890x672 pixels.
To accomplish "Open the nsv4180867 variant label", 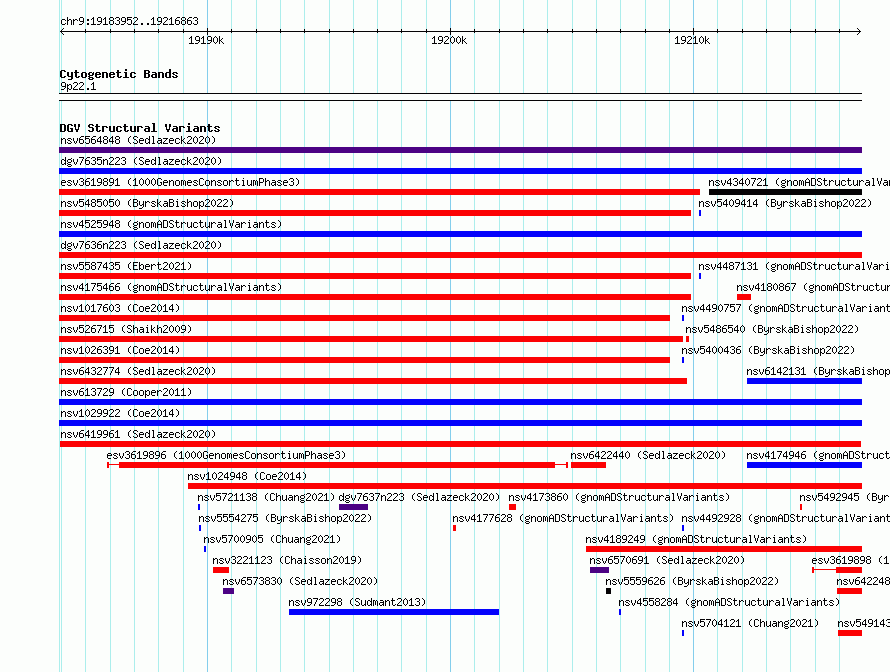I will pyautogui.click(x=813, y=287).
